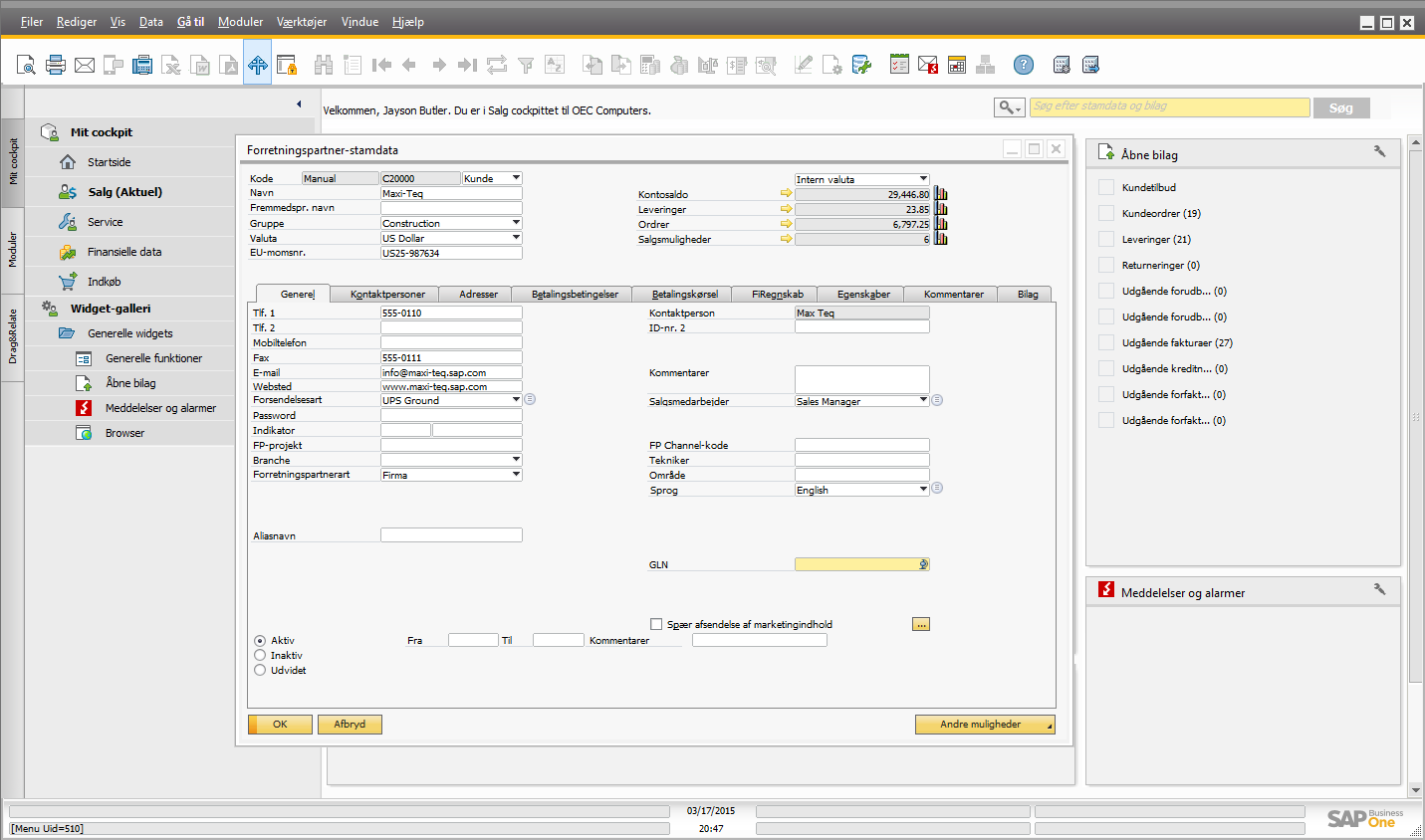The width and height of the screenshot is (1425, 840).
Task: Click the Lock Screen toolbar icon
Action: tap(287, 66)
